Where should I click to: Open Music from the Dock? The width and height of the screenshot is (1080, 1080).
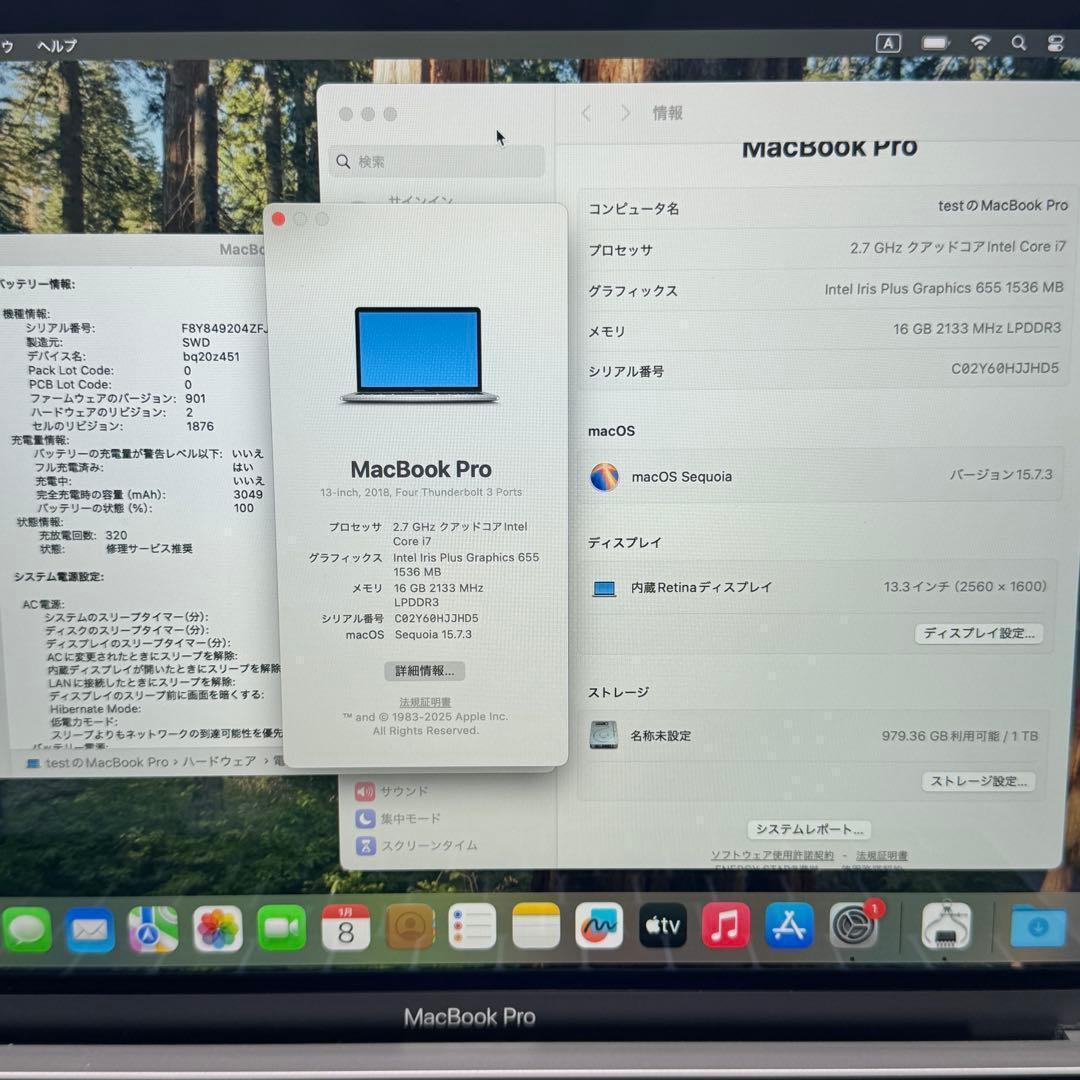click(x=726, y=926)
